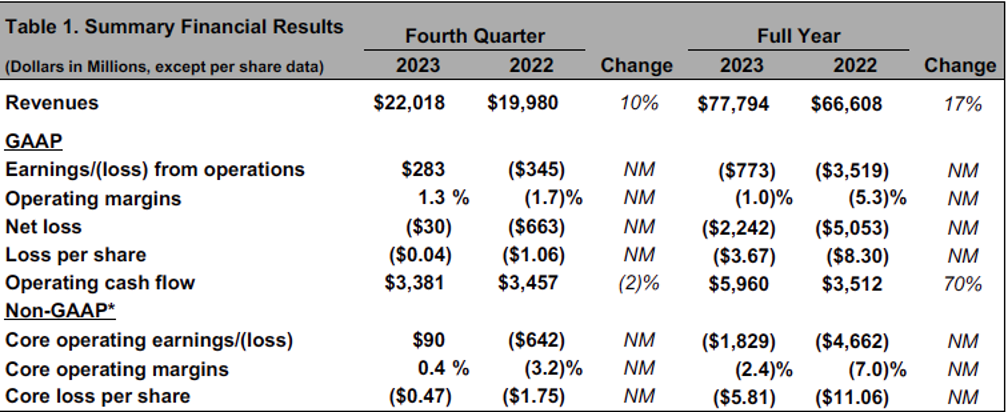Select the Full Year column header

tap(798, 36)
